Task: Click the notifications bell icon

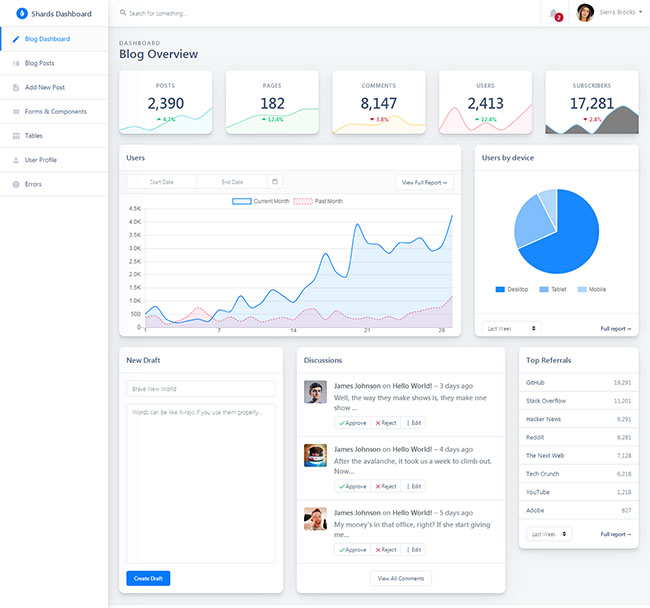Action: 555,13
